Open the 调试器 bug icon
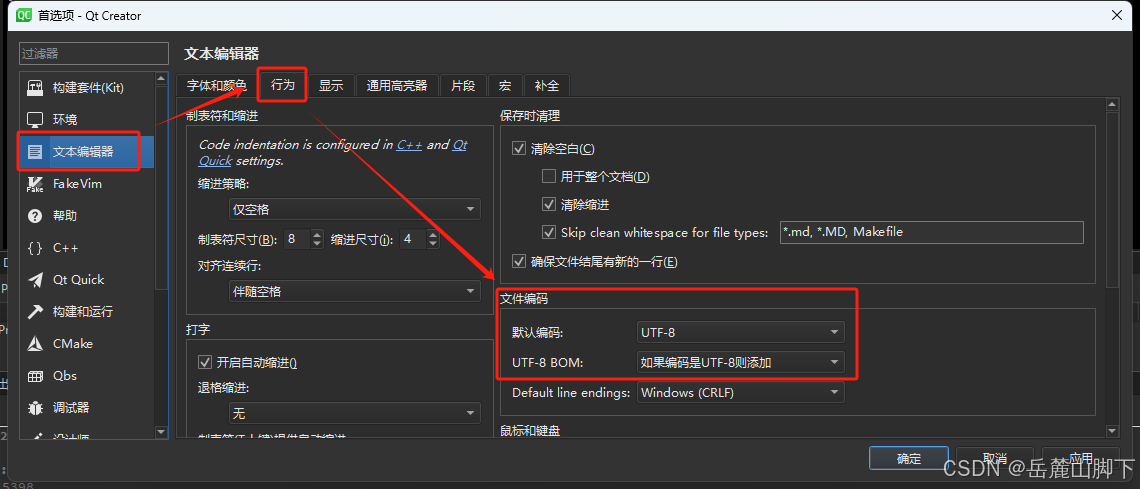 pyautogui.click(x=35, y=408)
